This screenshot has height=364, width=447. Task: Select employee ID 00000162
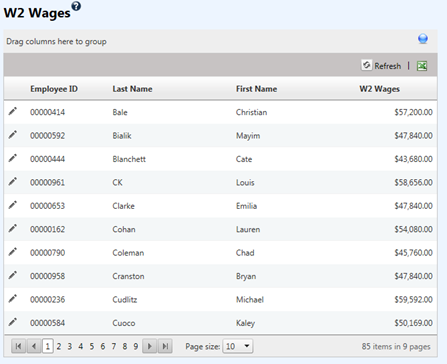(47, 229)
